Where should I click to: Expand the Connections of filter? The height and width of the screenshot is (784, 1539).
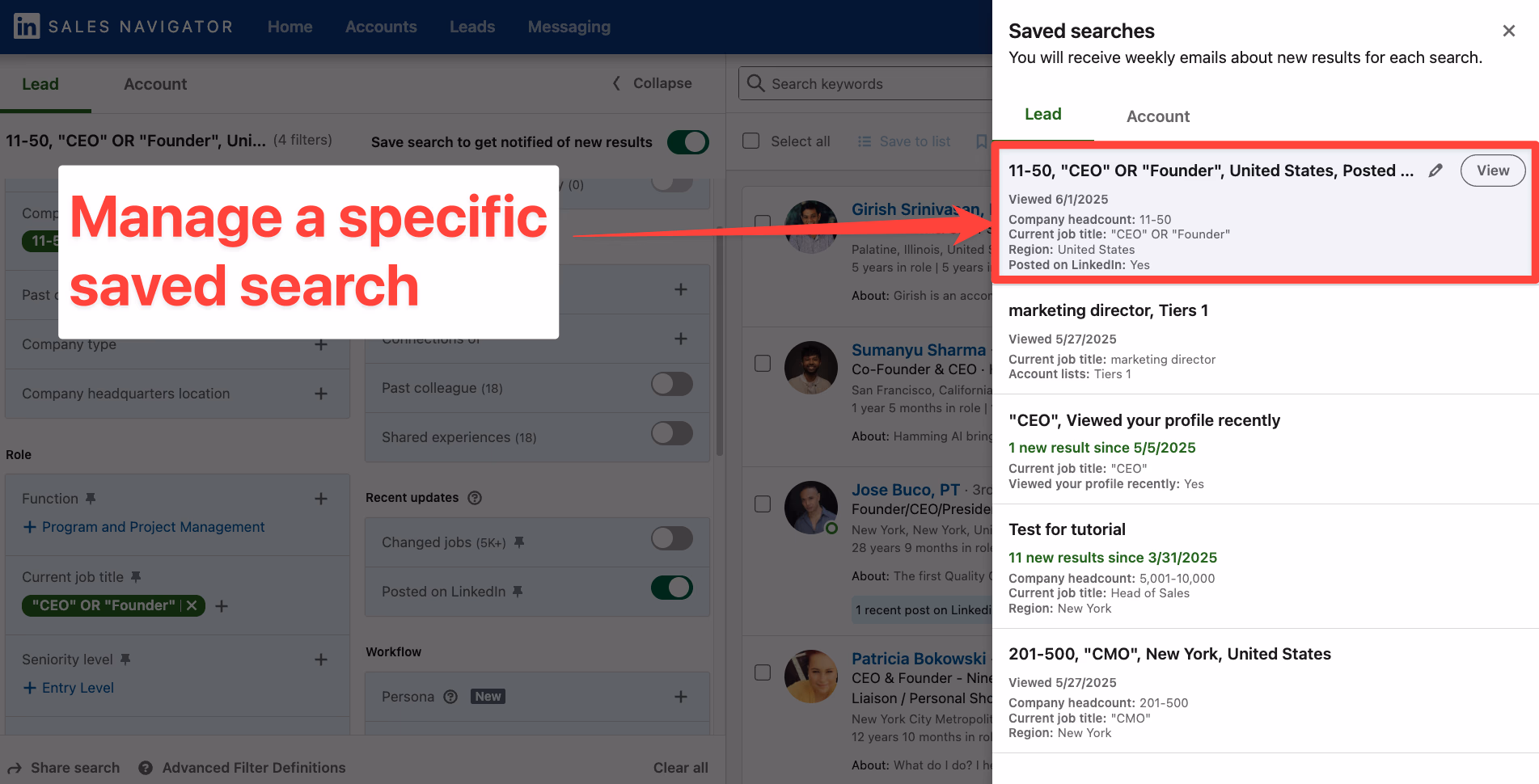tap(681, 339)
